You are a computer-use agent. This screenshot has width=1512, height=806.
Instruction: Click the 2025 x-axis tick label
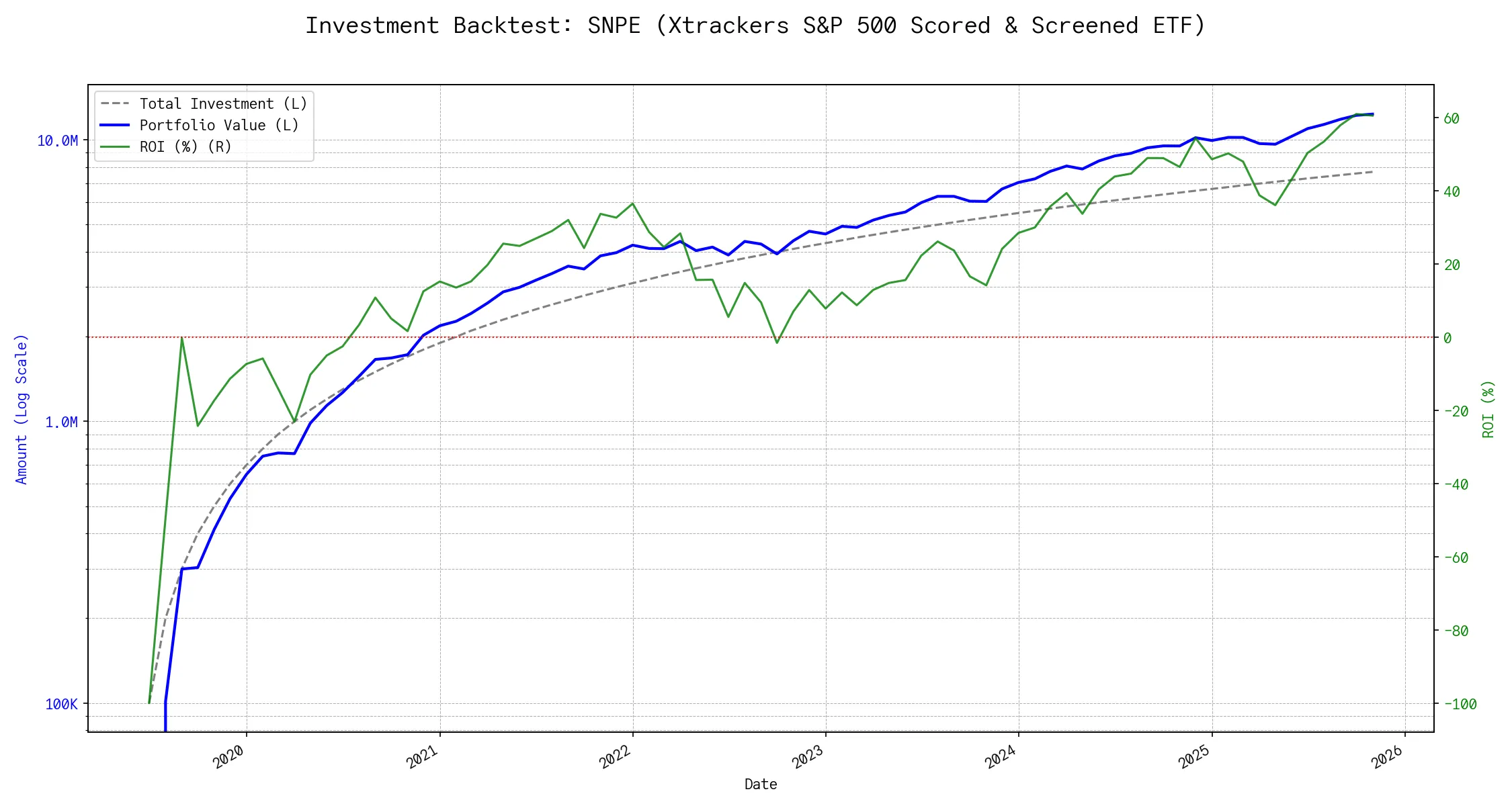point(1195,757)
